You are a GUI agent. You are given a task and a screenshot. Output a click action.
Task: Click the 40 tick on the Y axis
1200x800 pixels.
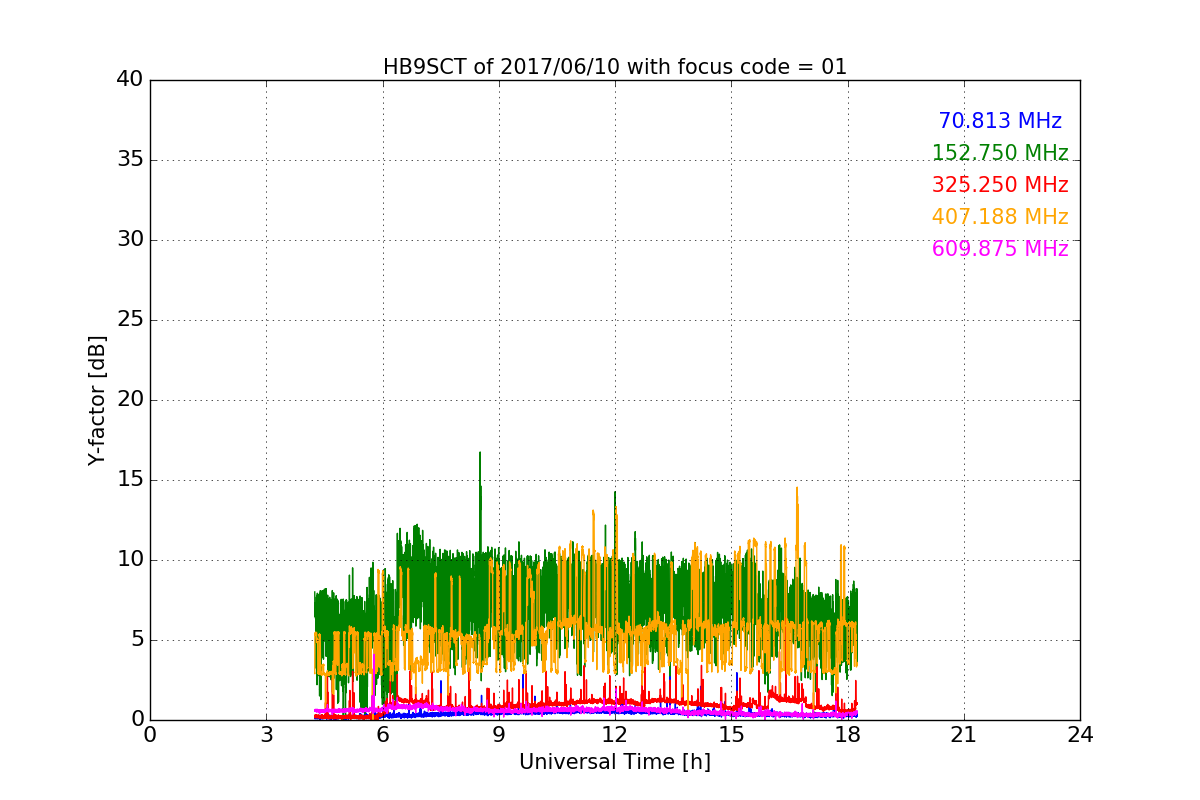pyautogui.click(x=130, y=80)
